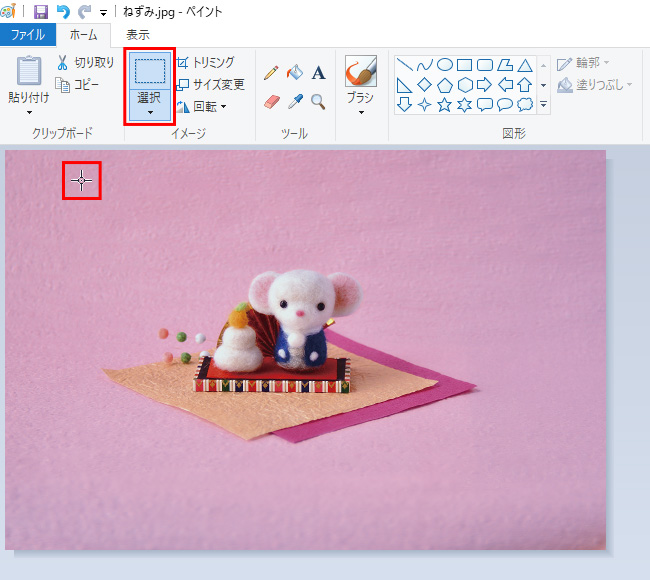Click the Save floppy disk icon
Screen dimensions: 650x580
(x=41, y=12)
